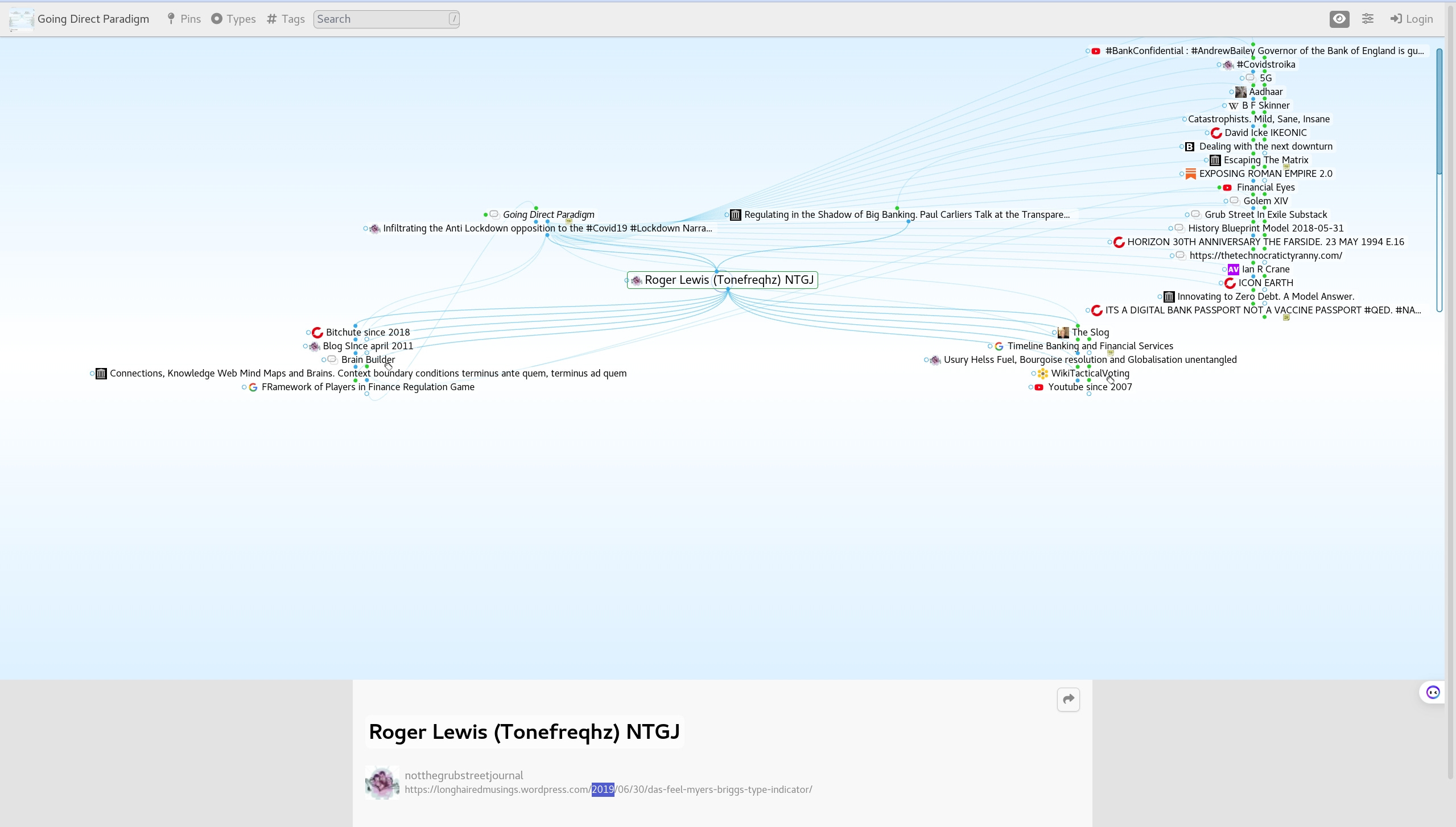Click the Blog Since april 2011 icon
1456x827 pixels.
315,346
